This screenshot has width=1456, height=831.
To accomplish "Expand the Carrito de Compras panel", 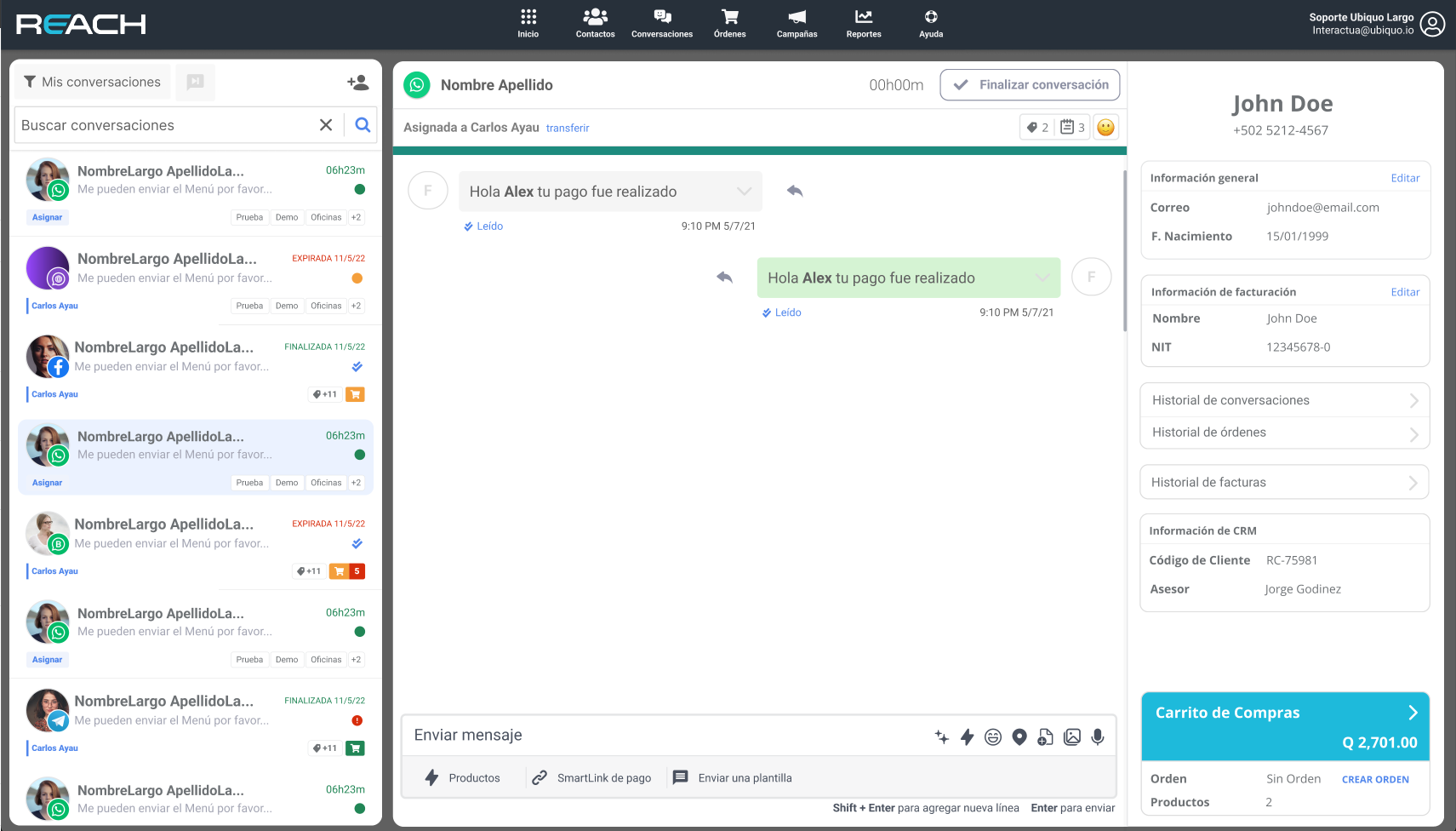I will (x=1412, y=713).
